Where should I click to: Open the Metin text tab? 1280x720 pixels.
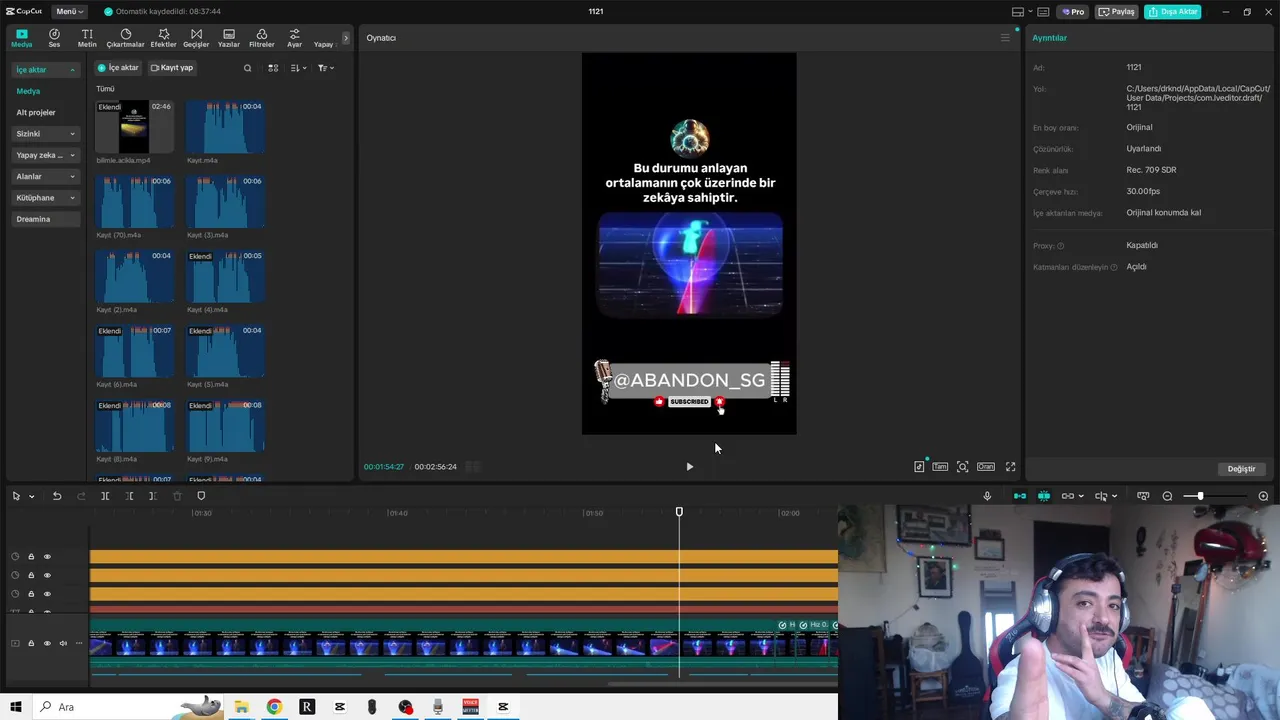pos(87,38)
